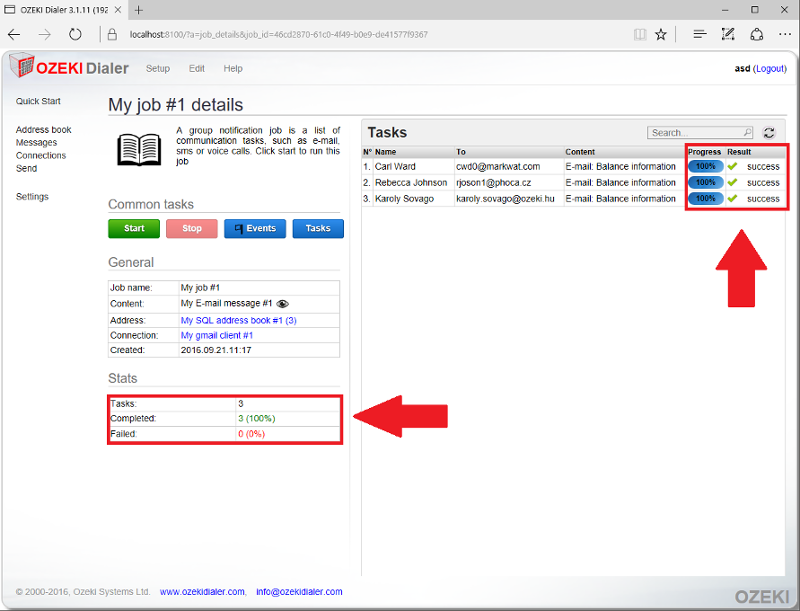
Task: Click the book icon for the job
Action: point(139,148)
